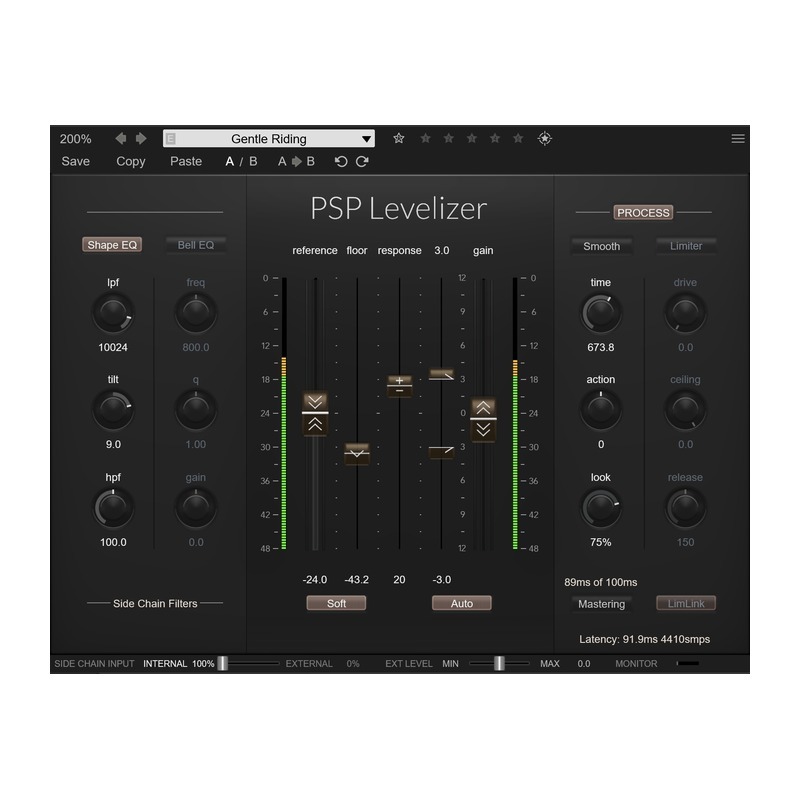Screen dimensions: 800x800
Task: Go to the previous preset arrow
Action: (x=121, y=139)
